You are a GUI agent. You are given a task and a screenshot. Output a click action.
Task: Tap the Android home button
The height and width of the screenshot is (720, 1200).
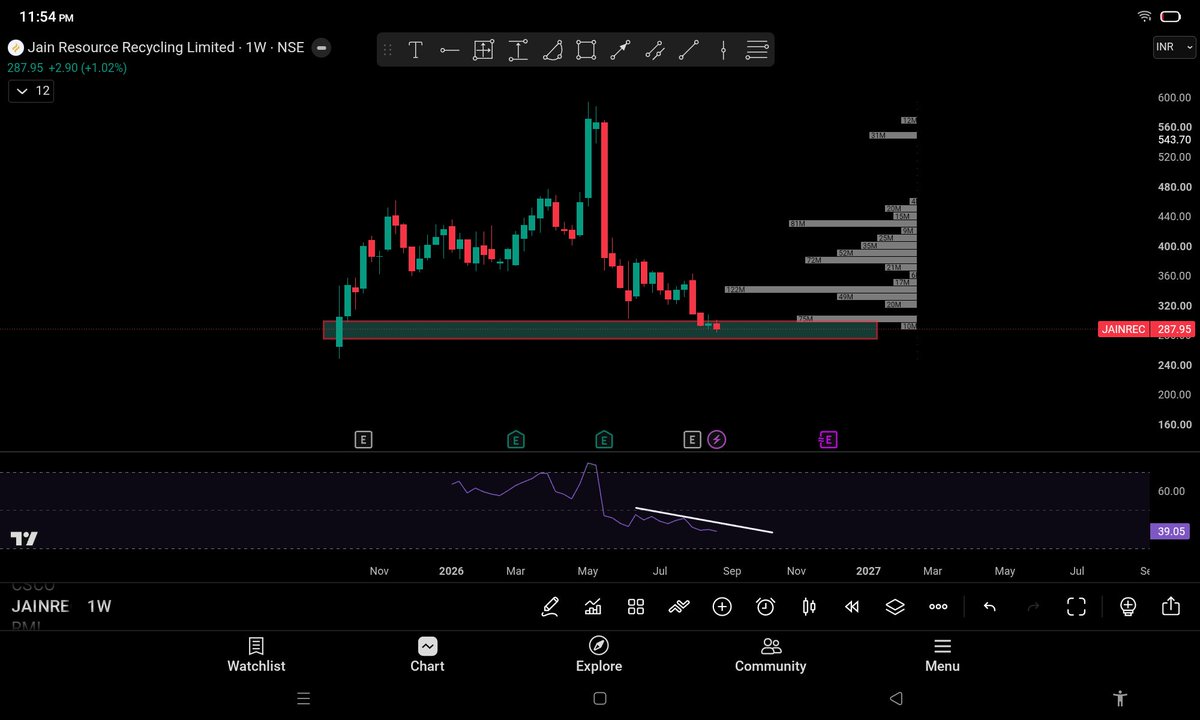[600, 698]
